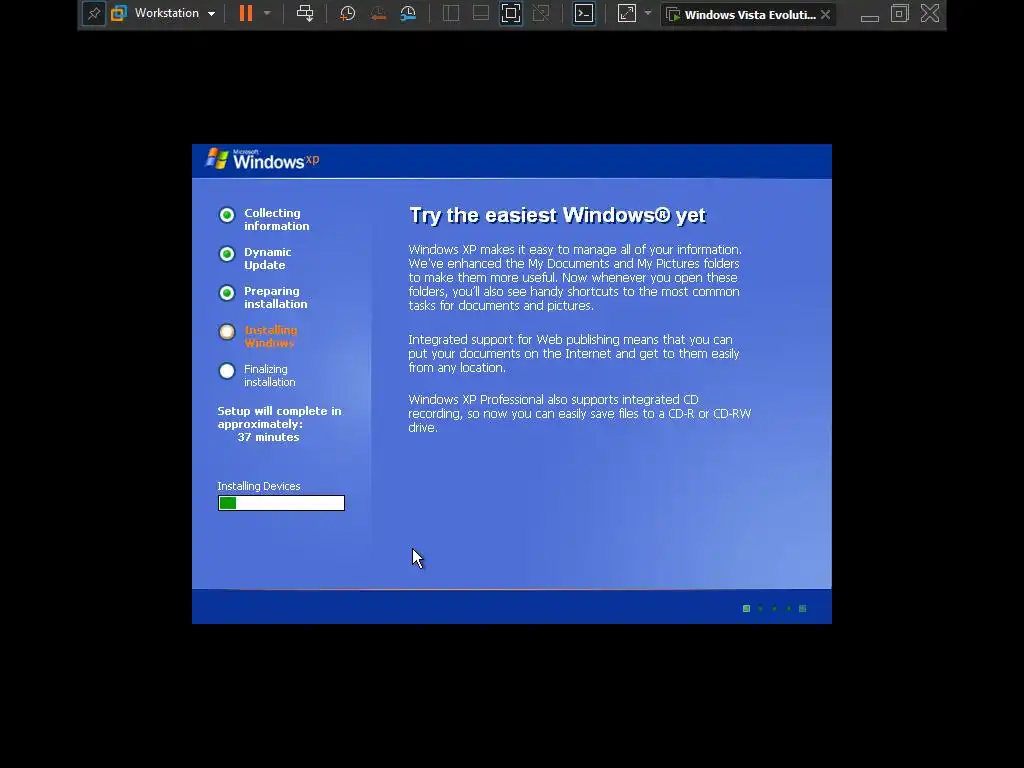Take a snapshot of the VM
Screen dimensions: 1024x768
point(347,14)
